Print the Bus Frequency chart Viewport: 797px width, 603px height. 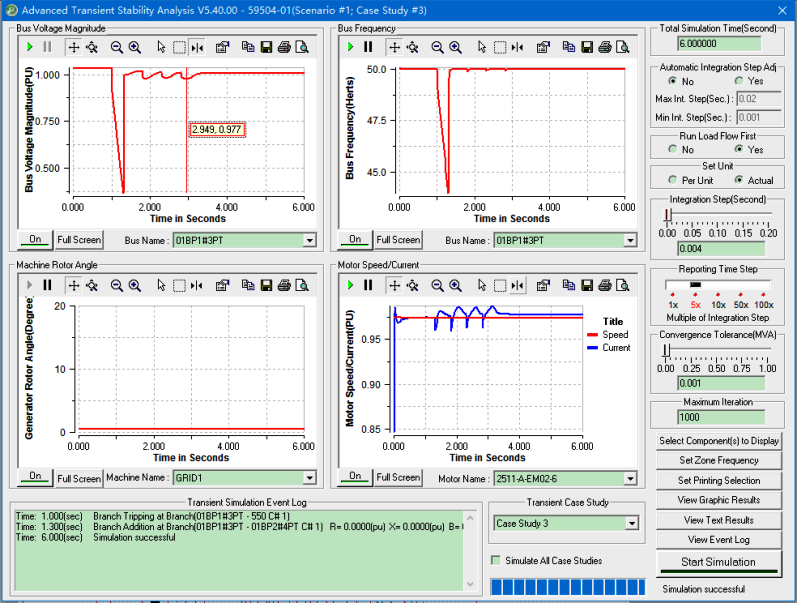click(605, 47)
